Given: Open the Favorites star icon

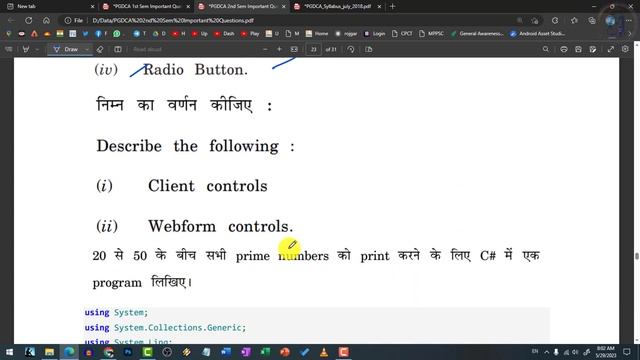Looking at the screenshot, I should click(574, 20).
